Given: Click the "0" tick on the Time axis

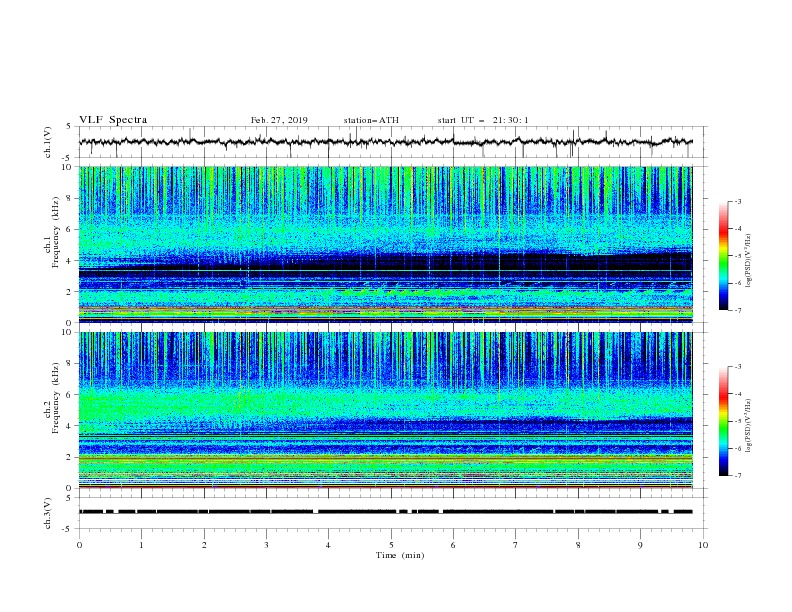Looking at the screenshot, I should coord(79,545).
